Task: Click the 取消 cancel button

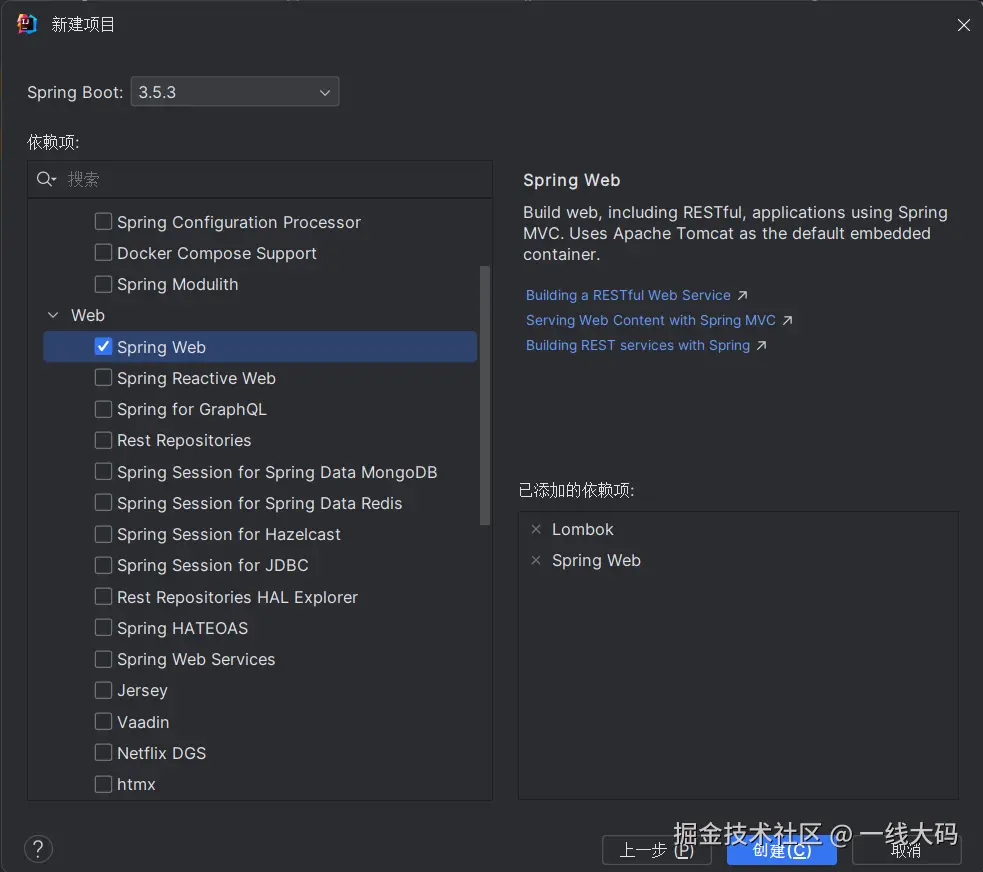Action: click(x=906, y=850)
